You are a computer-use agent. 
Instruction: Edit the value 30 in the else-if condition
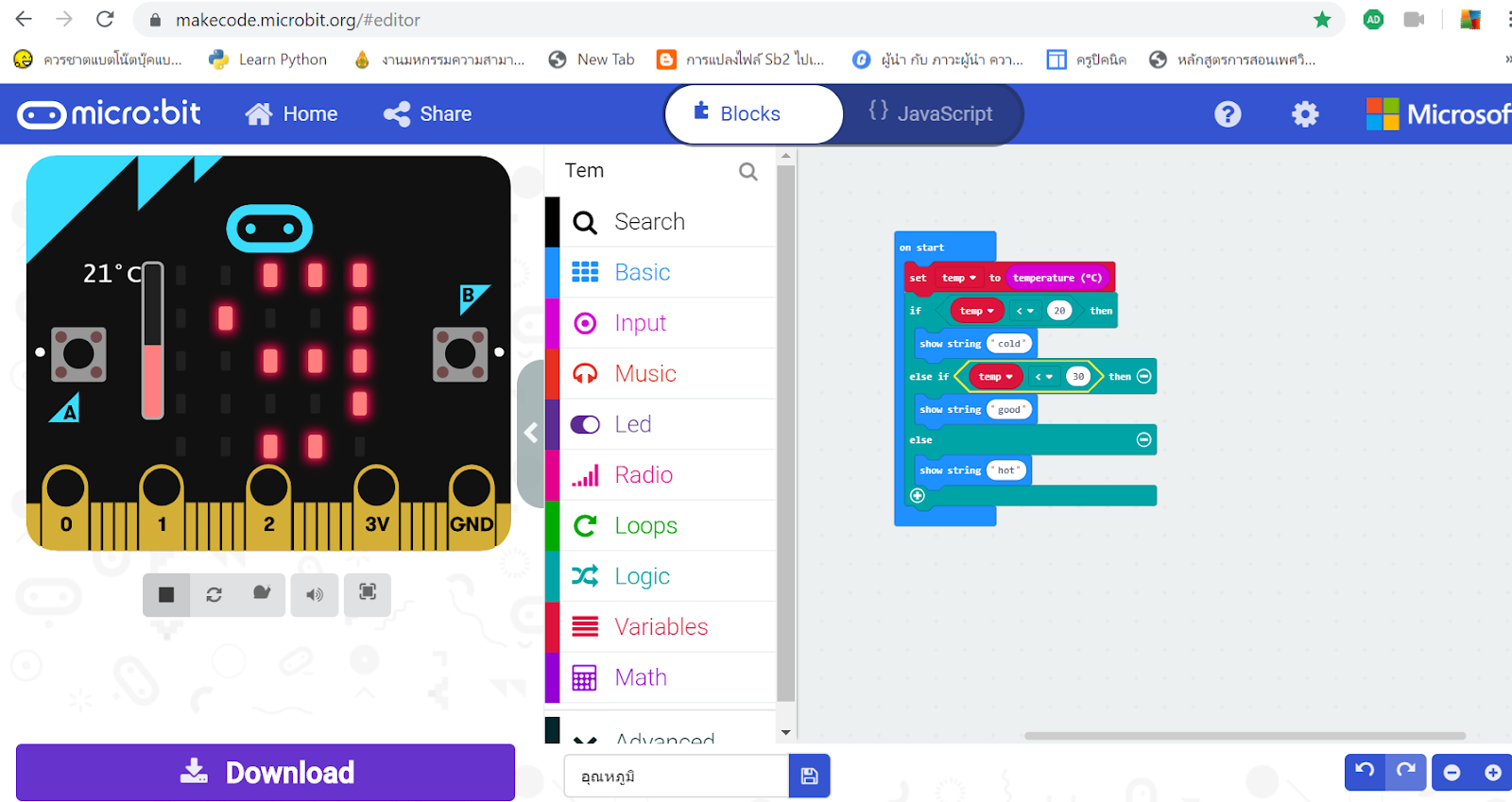coord(1078,377)
